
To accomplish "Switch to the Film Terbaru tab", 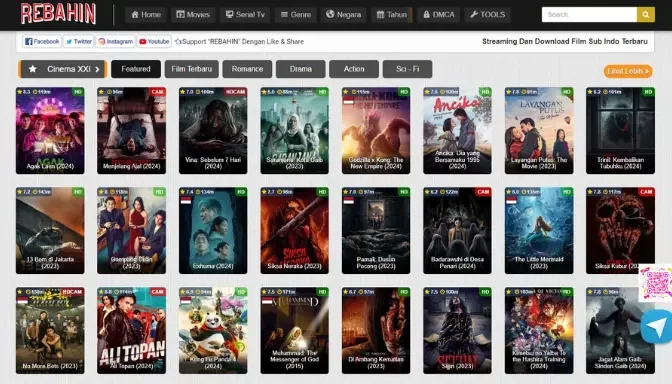I will pos(192,69).
